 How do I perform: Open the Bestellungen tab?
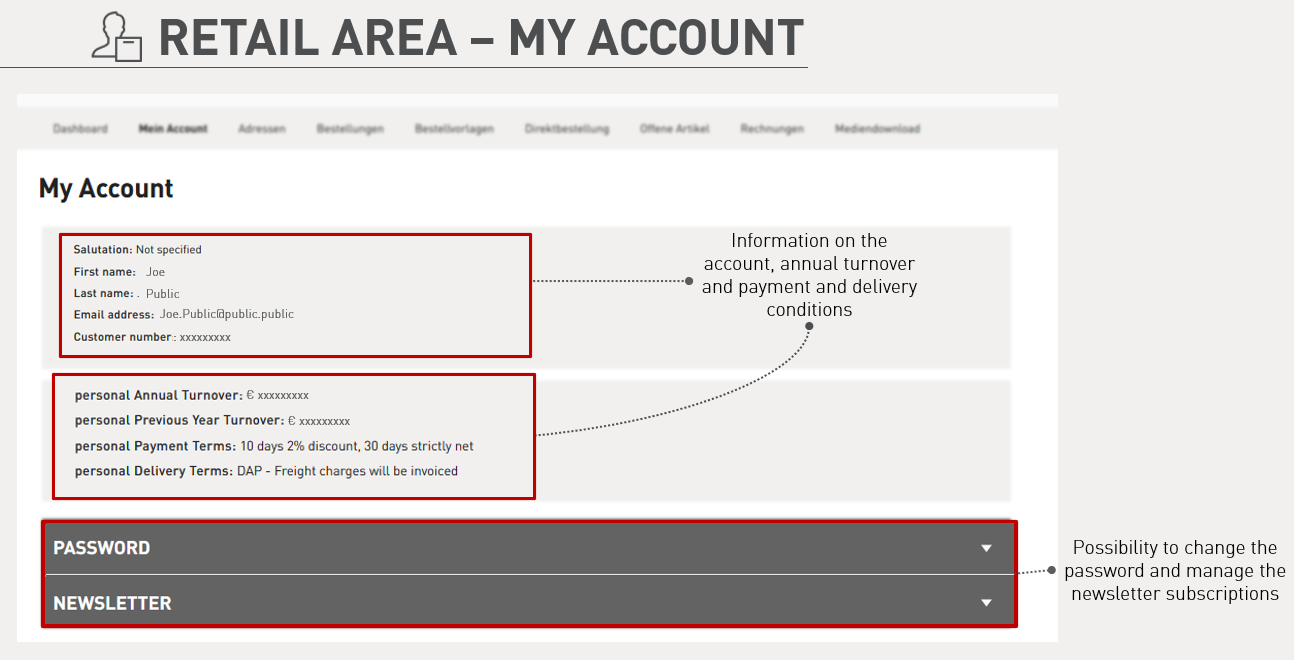point(350,129)
